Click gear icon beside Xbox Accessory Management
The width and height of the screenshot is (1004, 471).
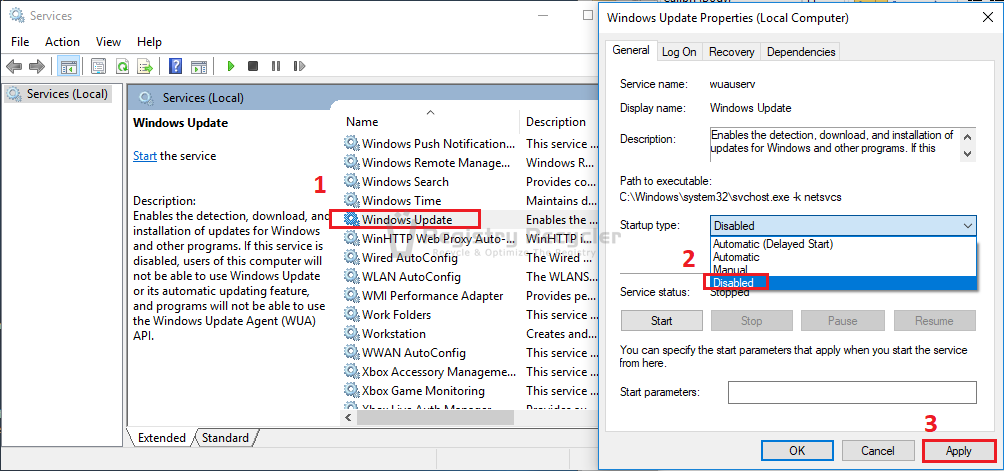(x=352, y=371)
